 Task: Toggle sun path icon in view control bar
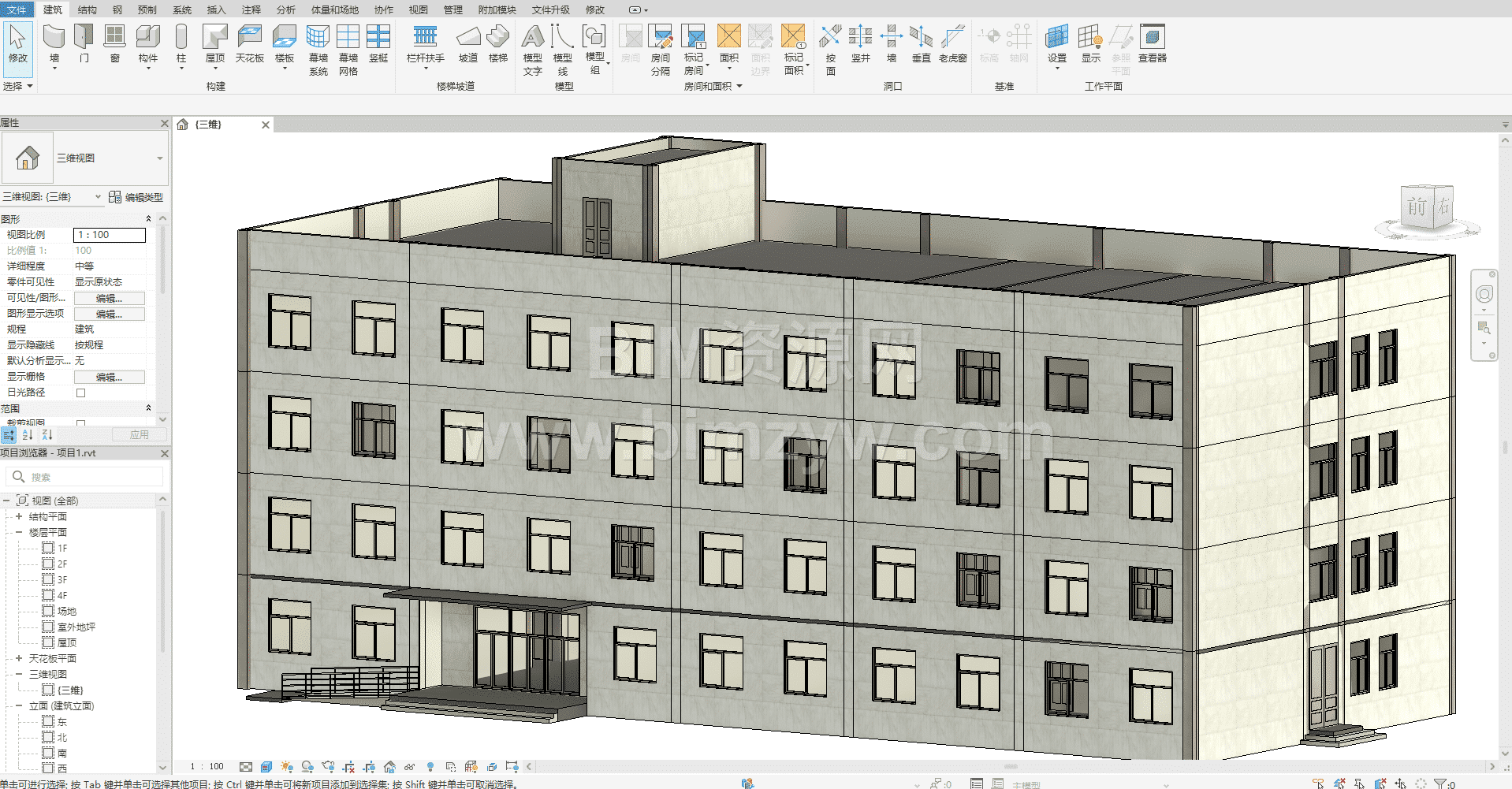click(287, 767)
